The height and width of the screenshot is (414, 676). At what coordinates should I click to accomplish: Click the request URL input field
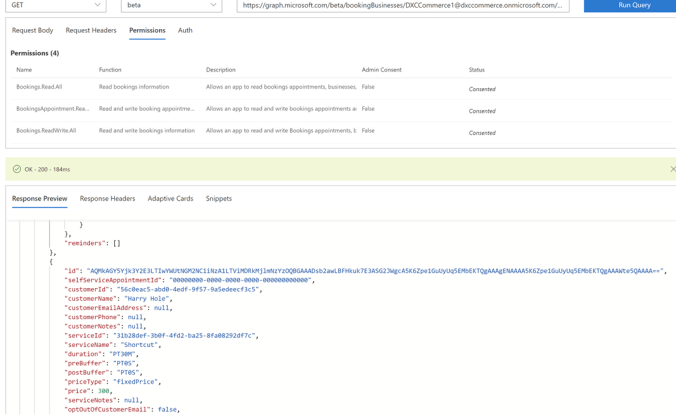tap(402, 5)
